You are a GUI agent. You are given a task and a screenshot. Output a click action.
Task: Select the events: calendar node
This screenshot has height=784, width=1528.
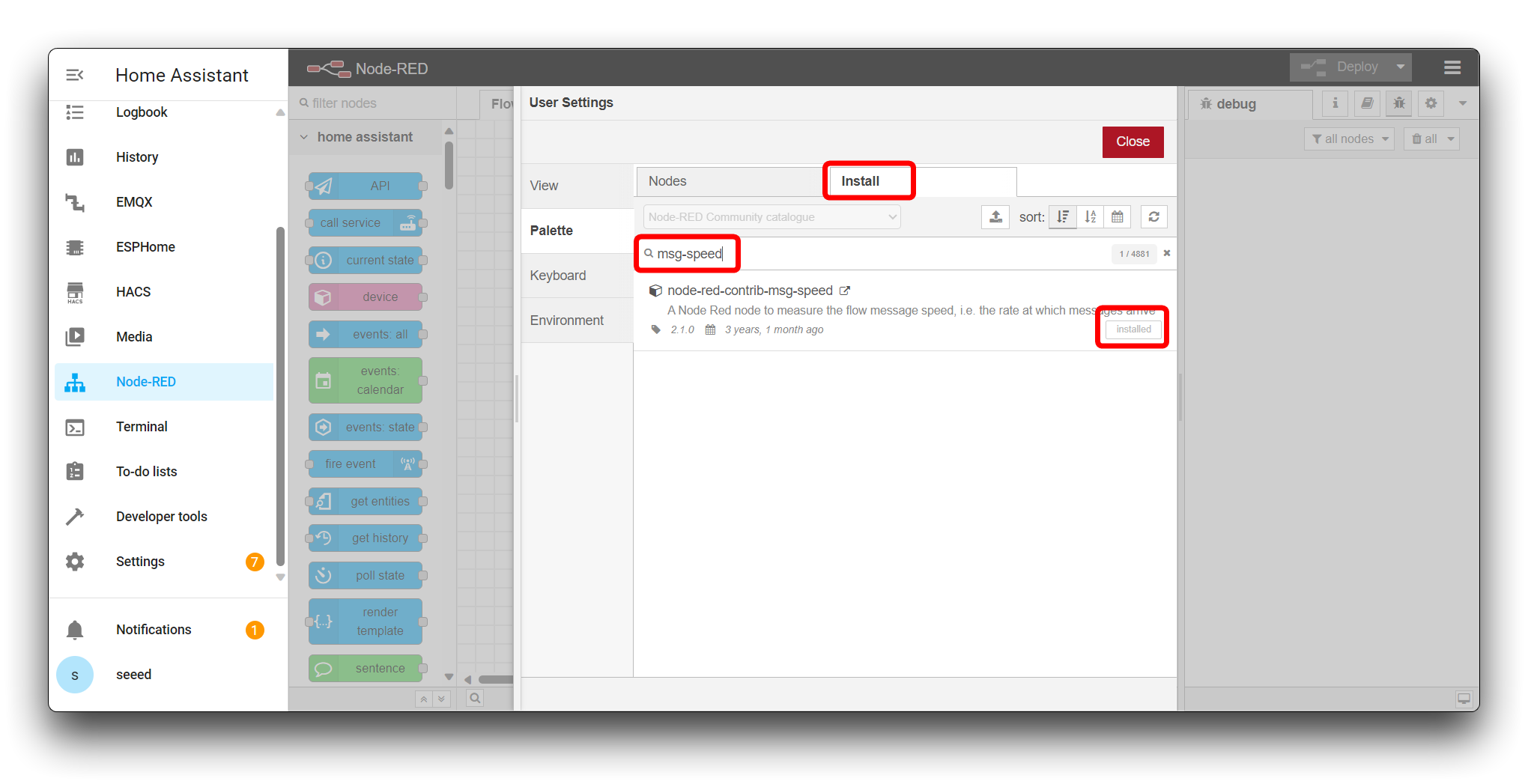click(x=366, y=380)
